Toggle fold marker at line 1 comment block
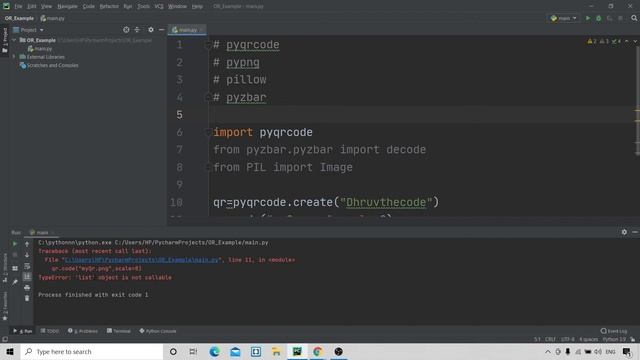 (x=207, y=45)
